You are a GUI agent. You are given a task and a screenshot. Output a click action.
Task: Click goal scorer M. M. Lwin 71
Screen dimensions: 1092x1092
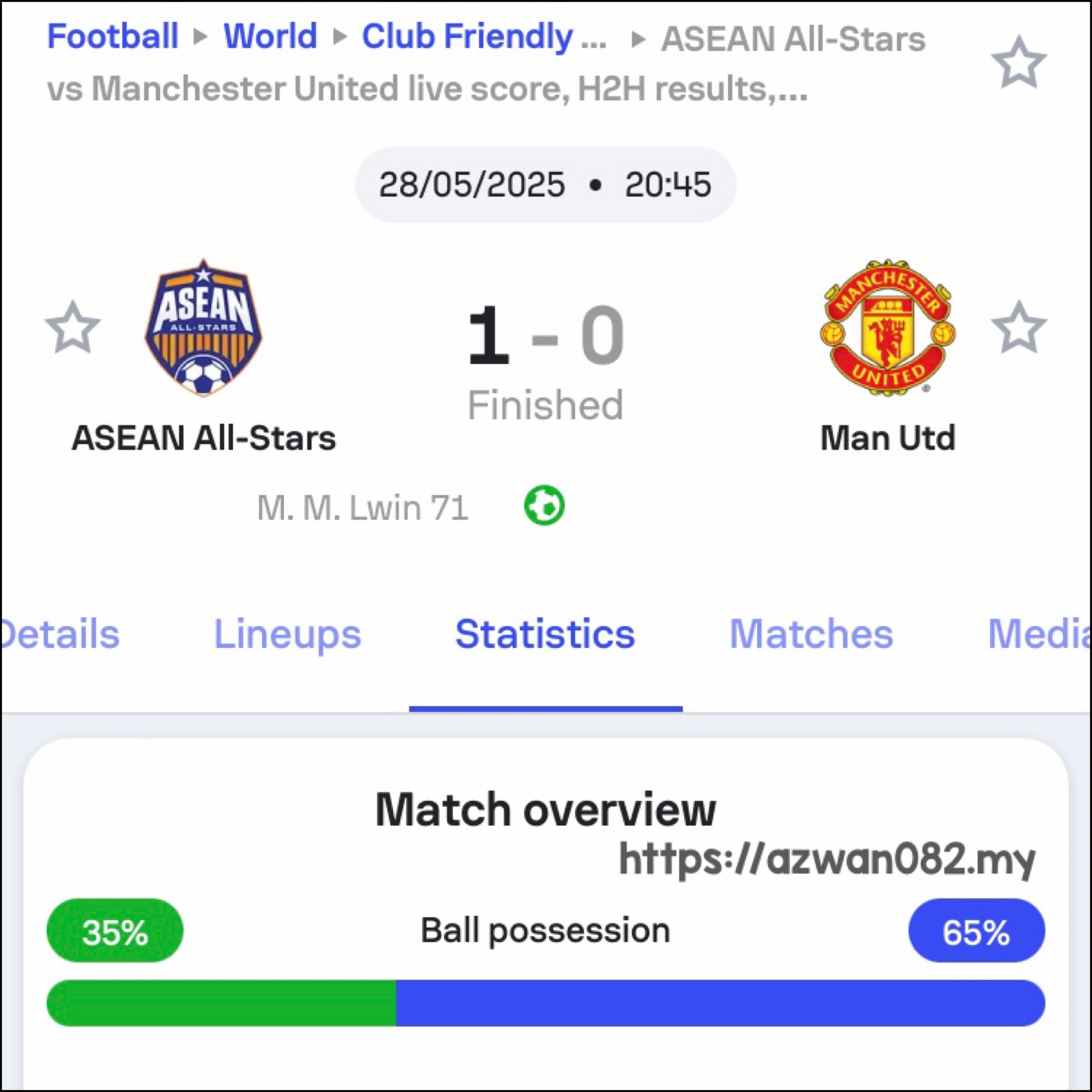coord(363,508)
